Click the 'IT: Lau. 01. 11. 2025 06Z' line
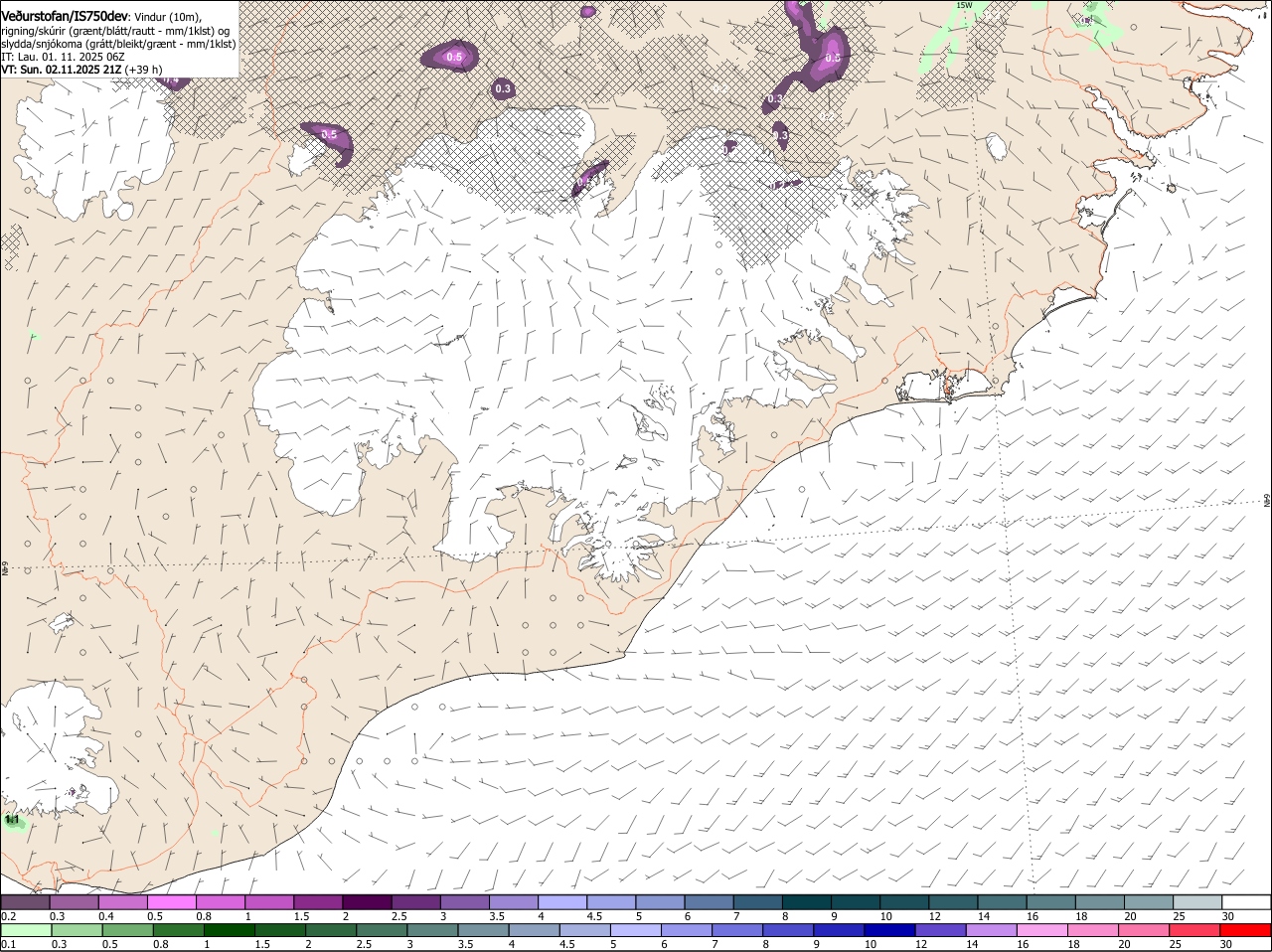 pos(63,57)
